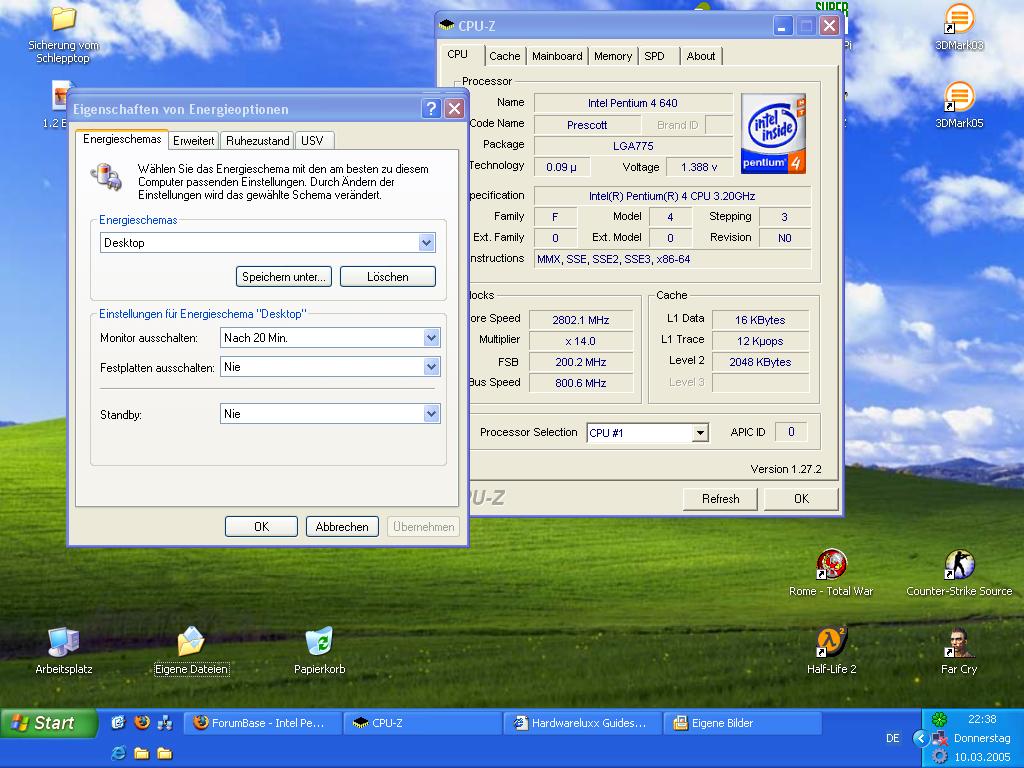
Task: Open the About tab in CPU-Z
Action: tap(701, 56)
